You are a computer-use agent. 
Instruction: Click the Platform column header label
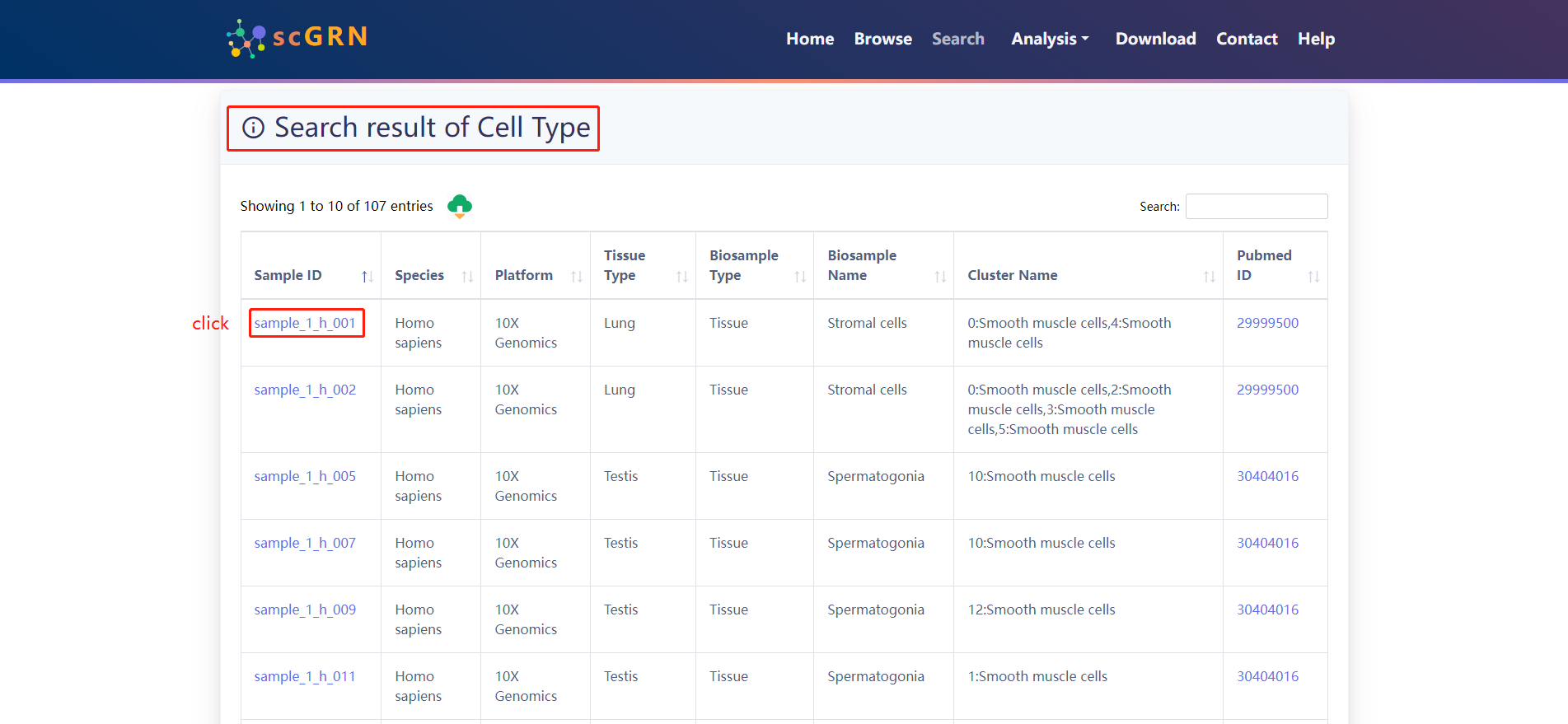[524, 275]
